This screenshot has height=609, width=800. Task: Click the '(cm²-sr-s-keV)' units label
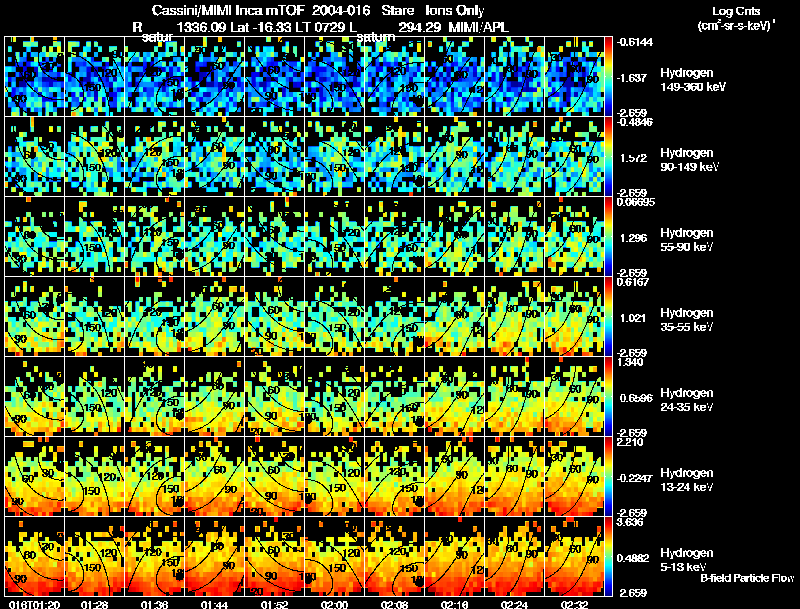point(735,25)
